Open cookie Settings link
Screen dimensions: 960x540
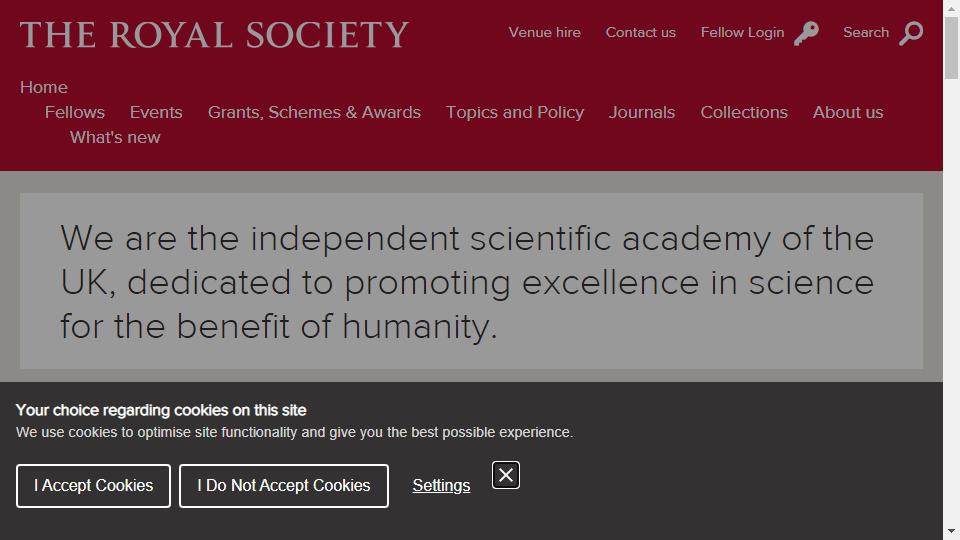click(441, 486)
